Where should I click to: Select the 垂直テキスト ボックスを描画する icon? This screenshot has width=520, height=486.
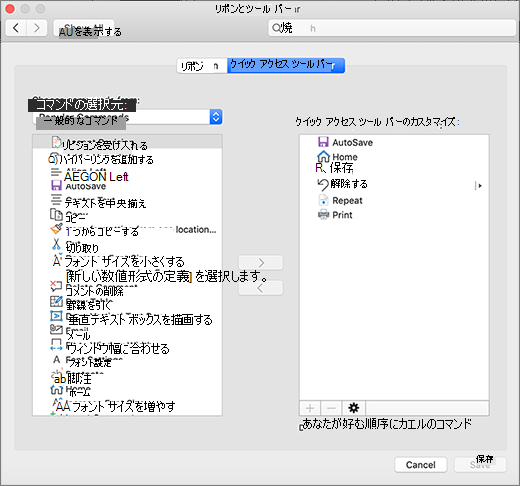pos(56,316)
